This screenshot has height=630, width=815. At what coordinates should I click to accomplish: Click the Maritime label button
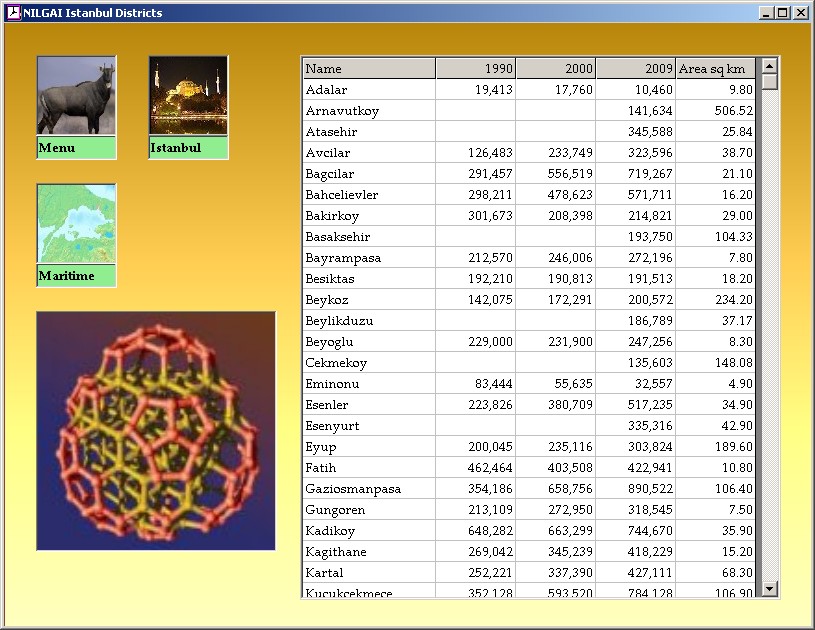tap(76, 276)
